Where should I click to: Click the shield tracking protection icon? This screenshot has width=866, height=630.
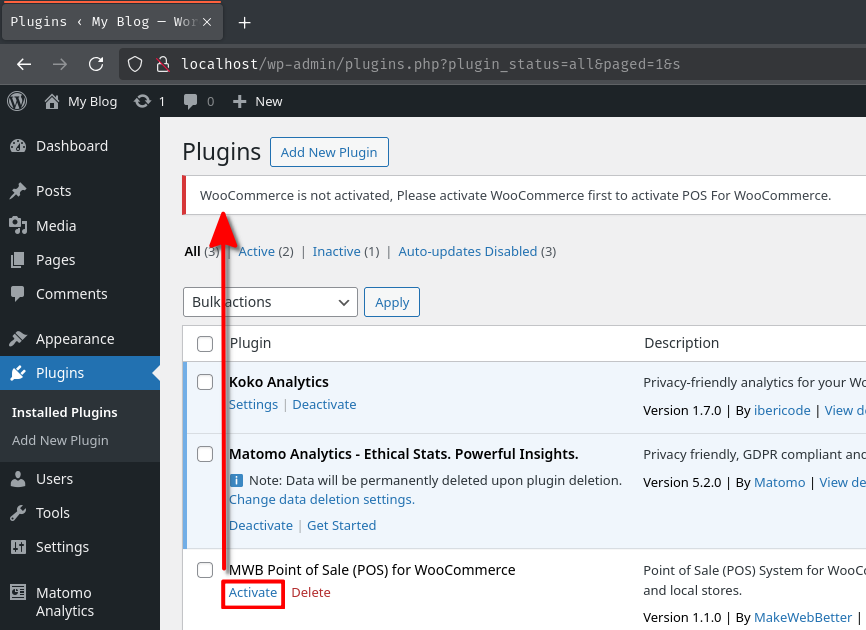coord(135,65)
